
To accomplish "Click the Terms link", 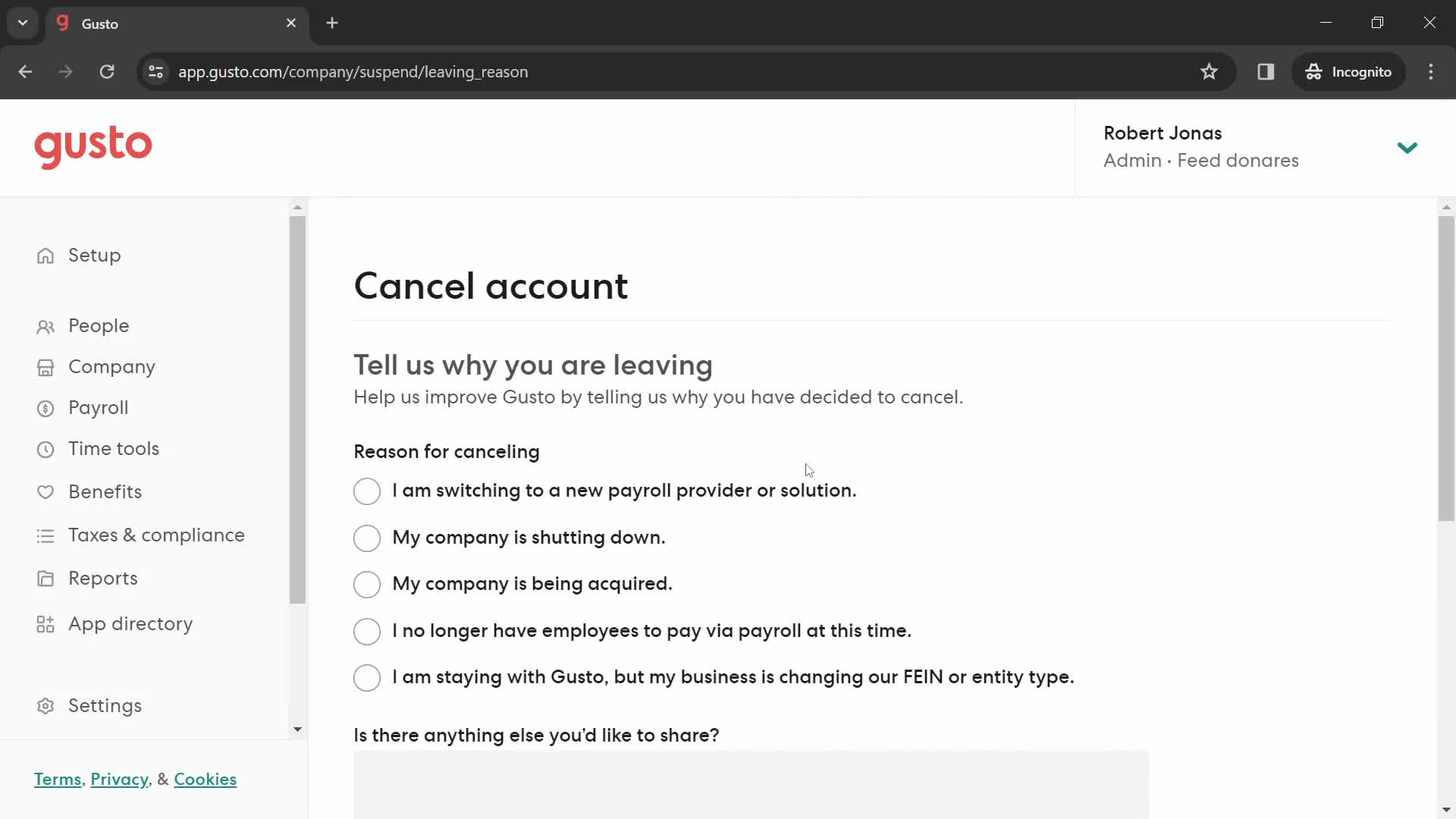I will point(58,779).
